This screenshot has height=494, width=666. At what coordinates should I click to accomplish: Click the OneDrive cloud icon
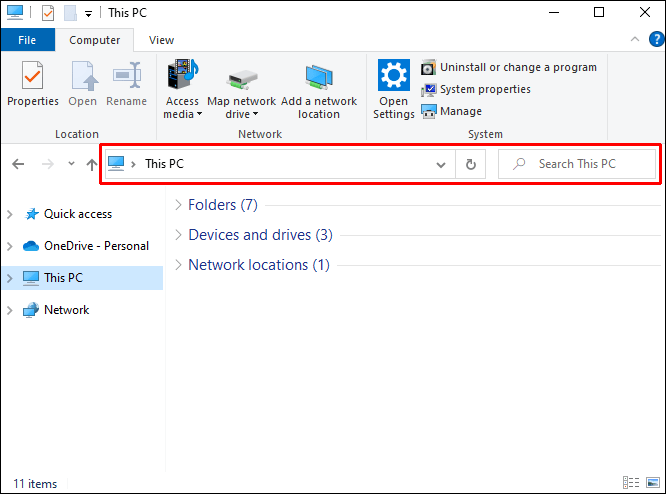tap(31, 246)
